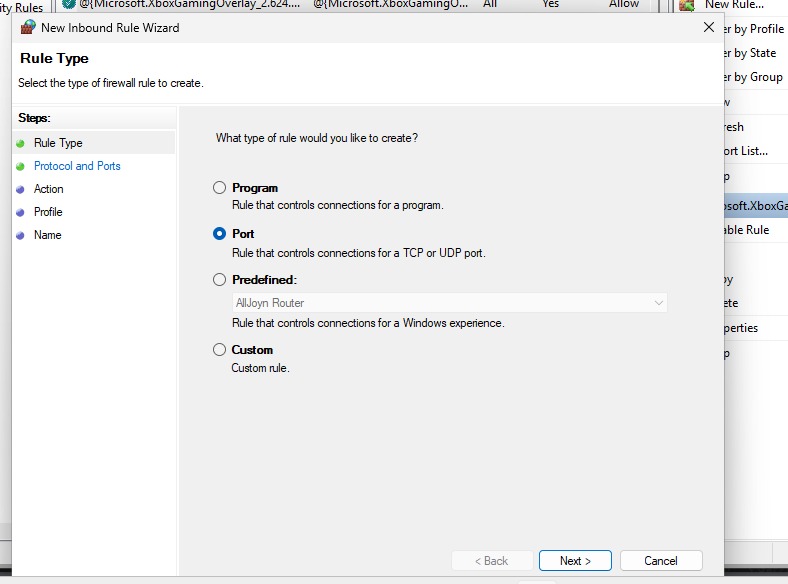Screen dimensions: 788x584
Task: Click New Rule icon in background Actions pane
Action: pyautogui.click(x=686, y=5)
